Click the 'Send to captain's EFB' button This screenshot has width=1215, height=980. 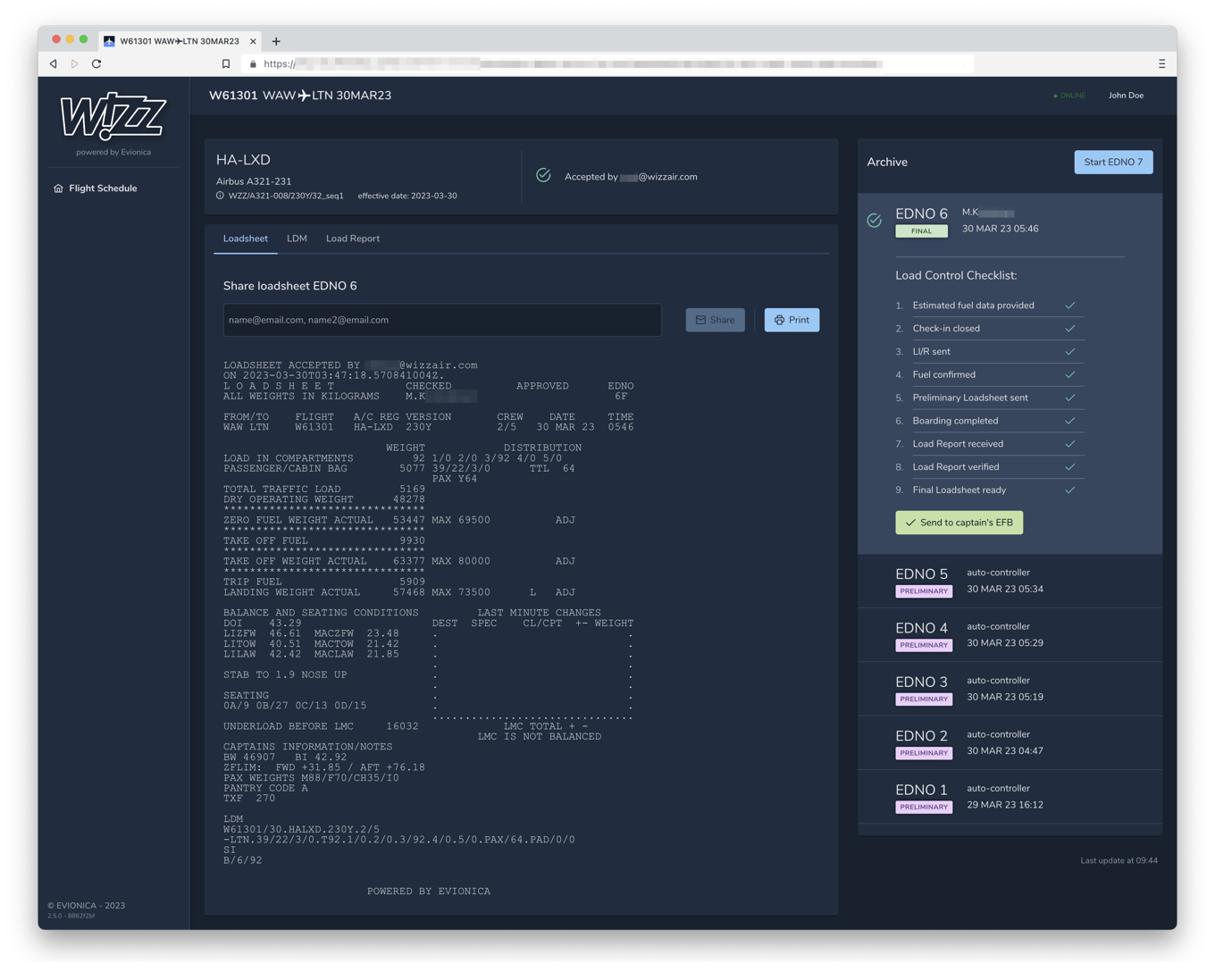coord(959,522)
